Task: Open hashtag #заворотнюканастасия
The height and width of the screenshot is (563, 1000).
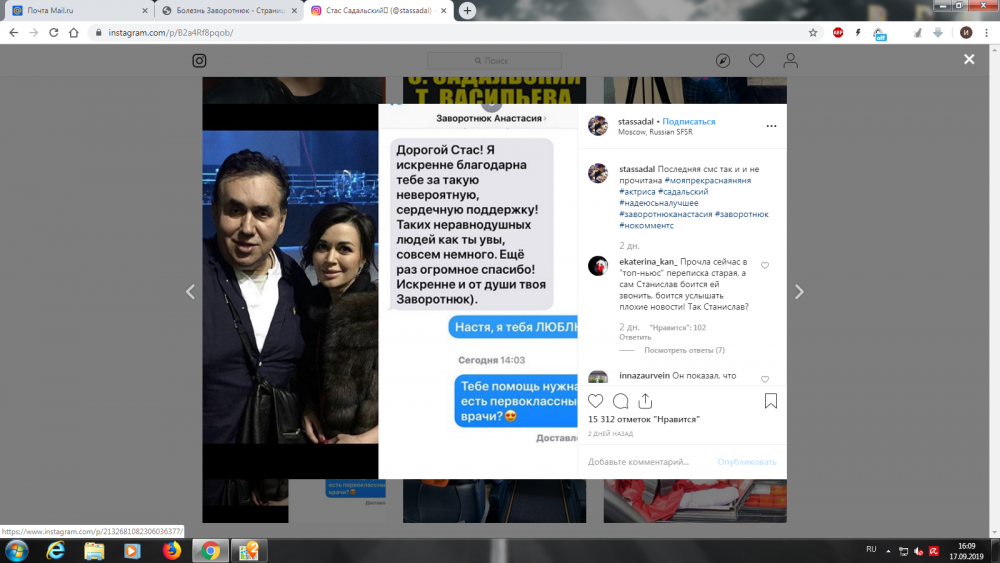Action: click(665, 214)
